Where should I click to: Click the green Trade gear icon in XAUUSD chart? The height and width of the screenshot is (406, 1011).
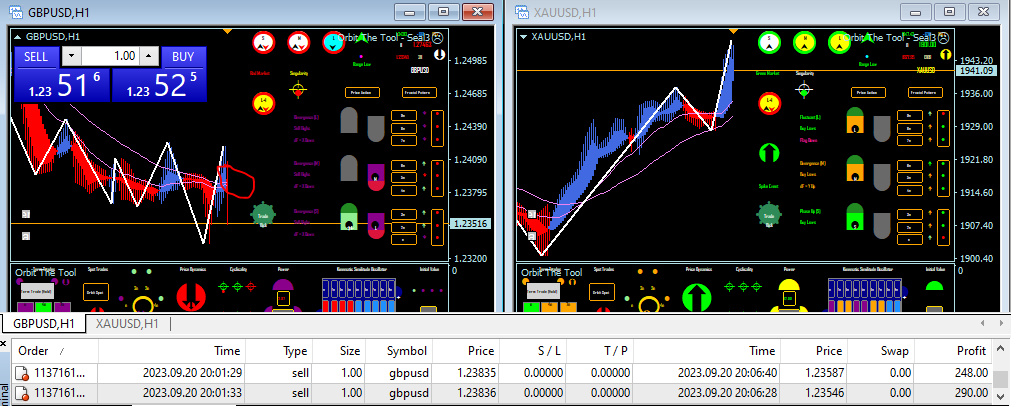[769, 217]
